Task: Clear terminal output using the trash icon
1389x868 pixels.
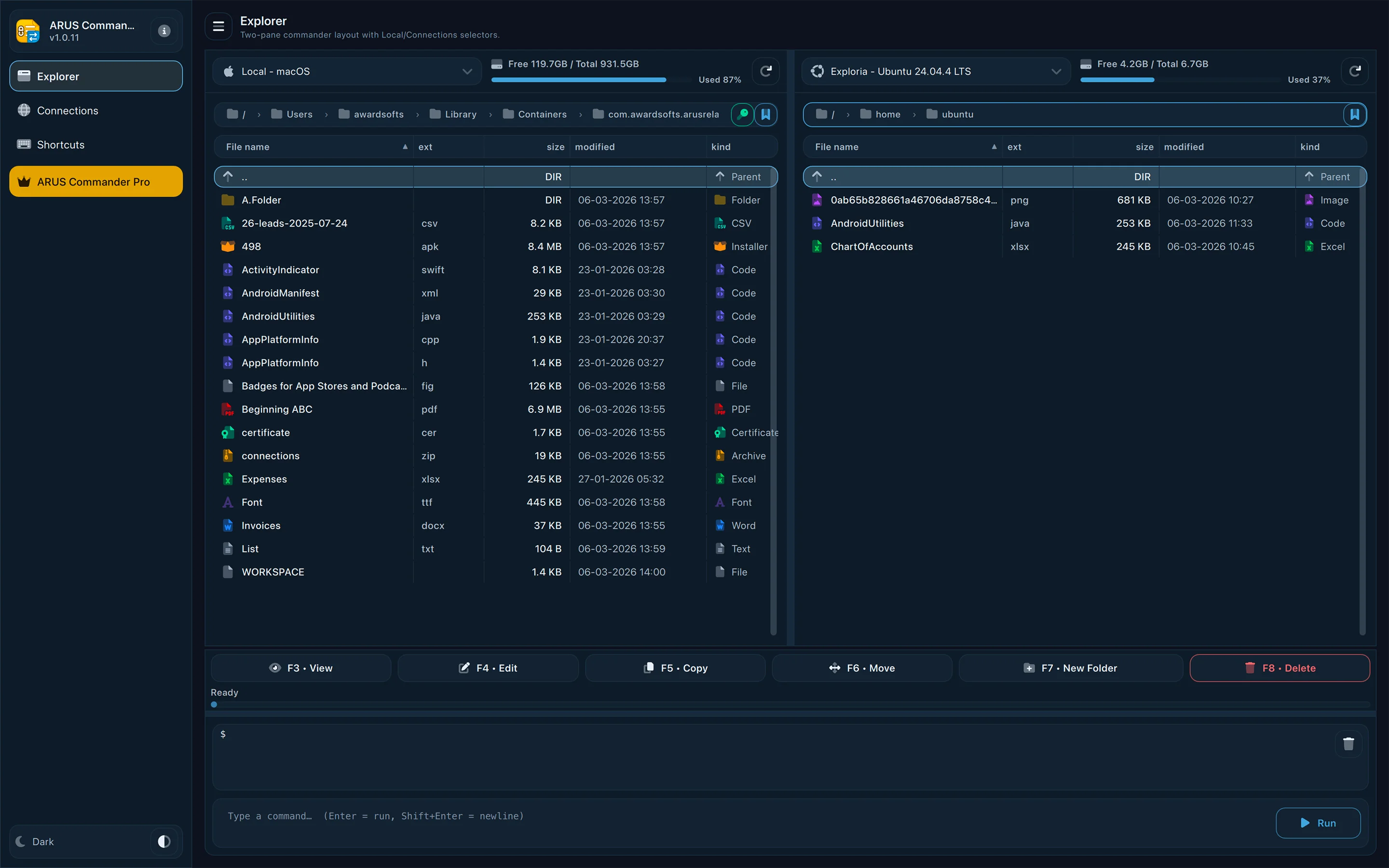Action: 1349,744
